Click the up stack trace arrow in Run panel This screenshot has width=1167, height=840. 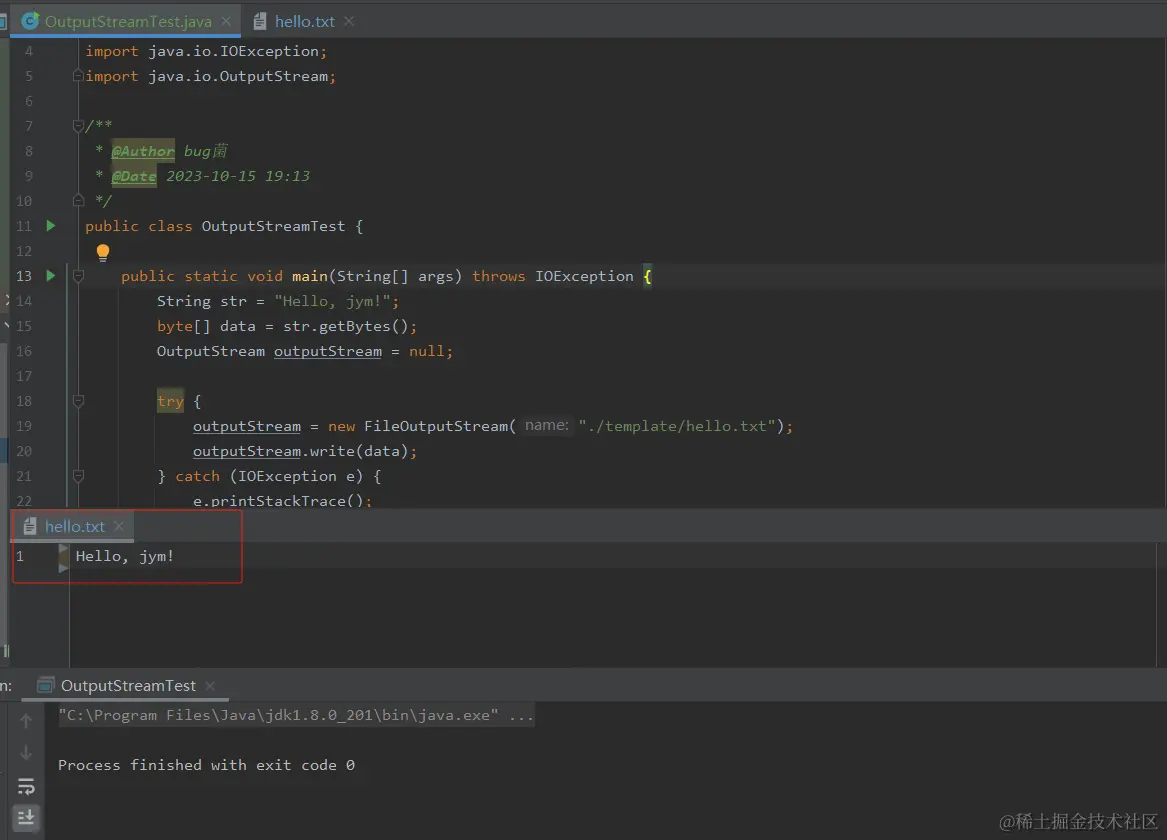[x=26, y=720]
